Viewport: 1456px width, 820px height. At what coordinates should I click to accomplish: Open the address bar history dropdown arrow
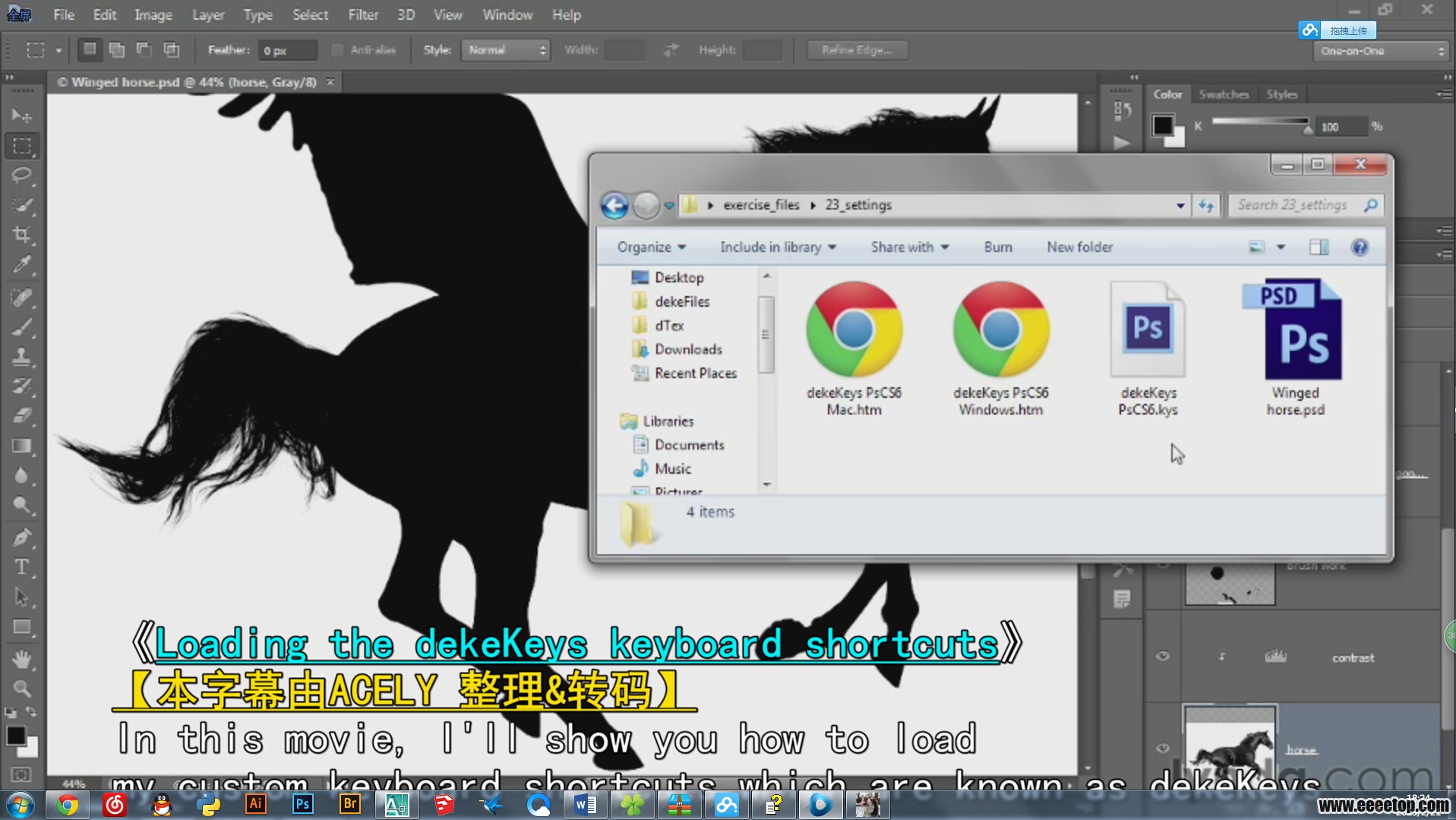(1180, 206)
